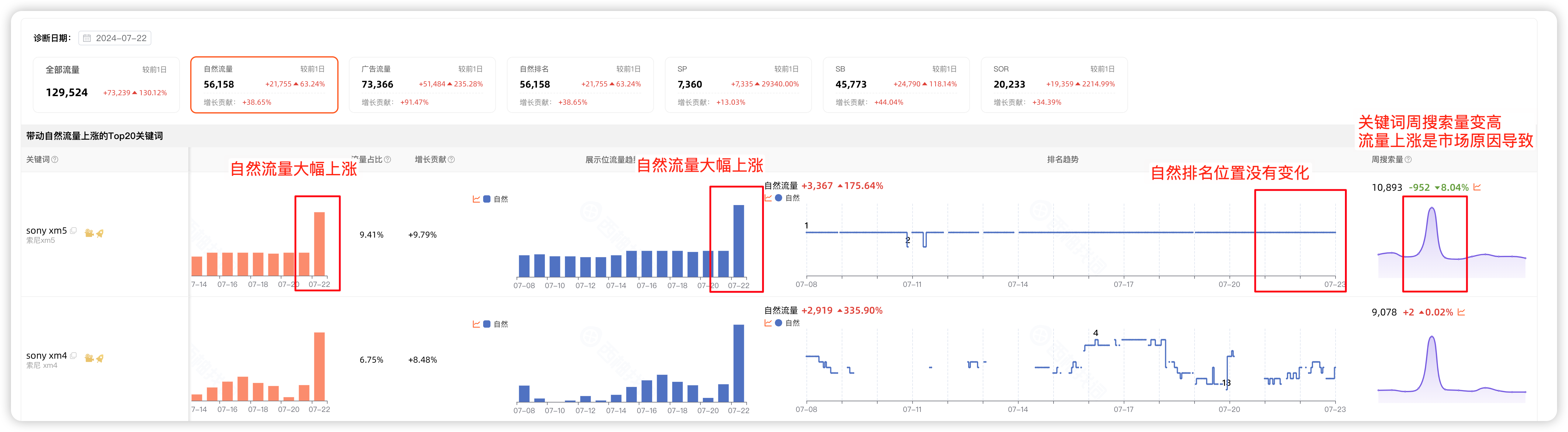The height and width of the screenshot is (432, 1568).
Task: Click sony xm5 weekly search volume sparkline
Action: (1452, 242)
